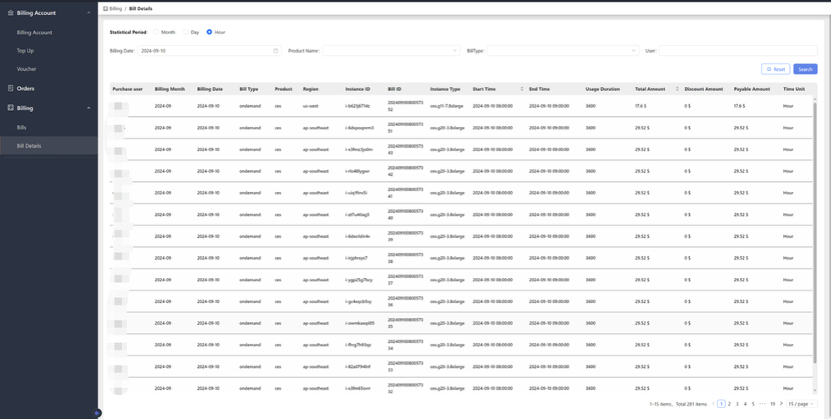Click Billing link in breadcrumb
This screenshot has height=420, width=832.
tap(116, 8)
